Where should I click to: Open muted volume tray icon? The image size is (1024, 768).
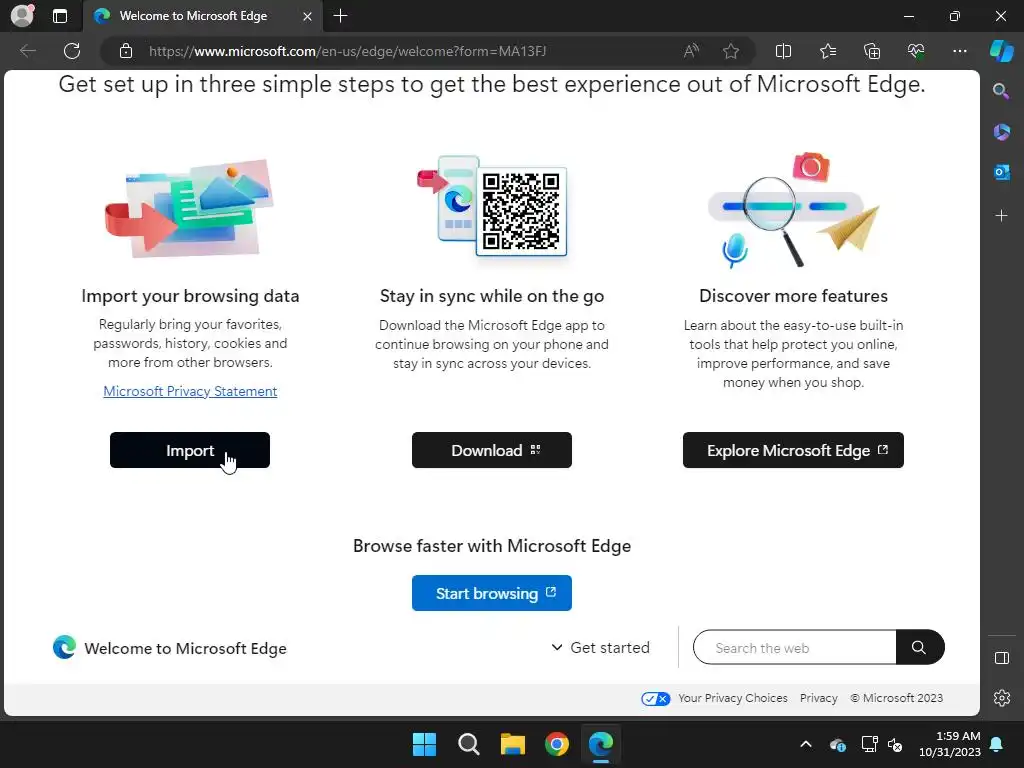click(x=895, y=744)
